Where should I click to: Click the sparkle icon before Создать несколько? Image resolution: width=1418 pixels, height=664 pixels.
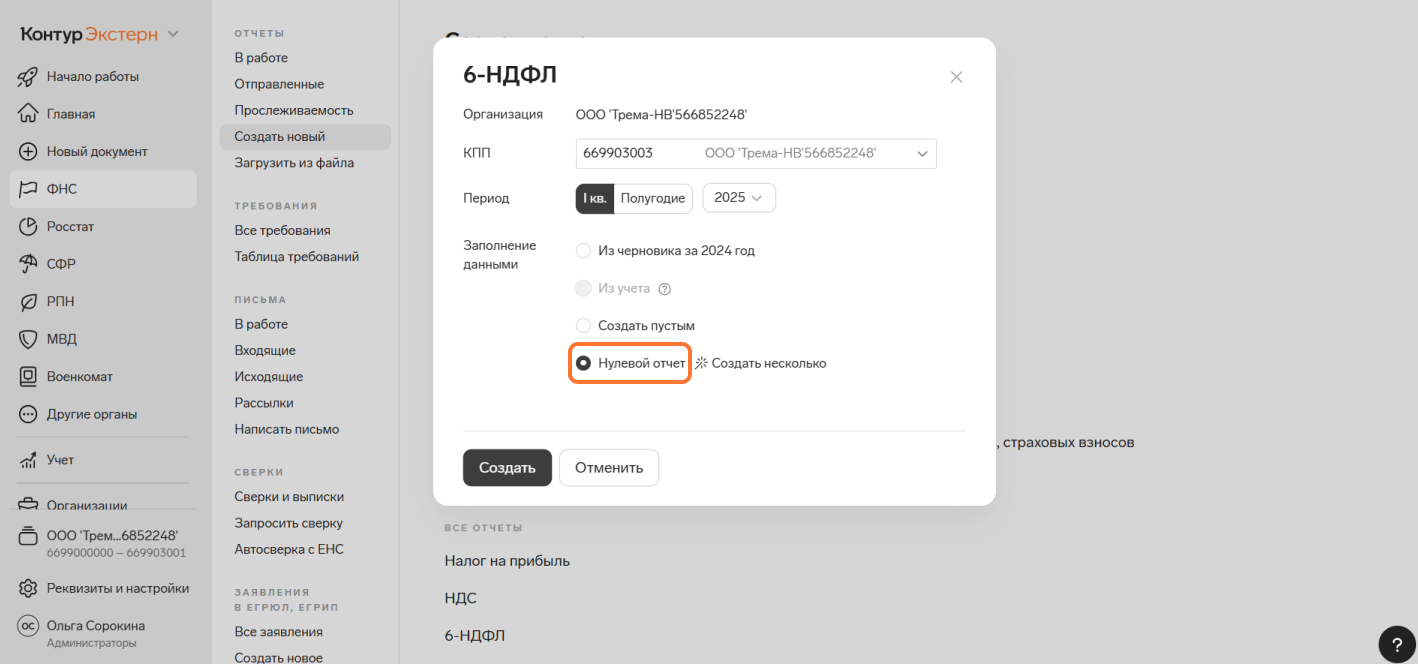[x=701, y=364]
